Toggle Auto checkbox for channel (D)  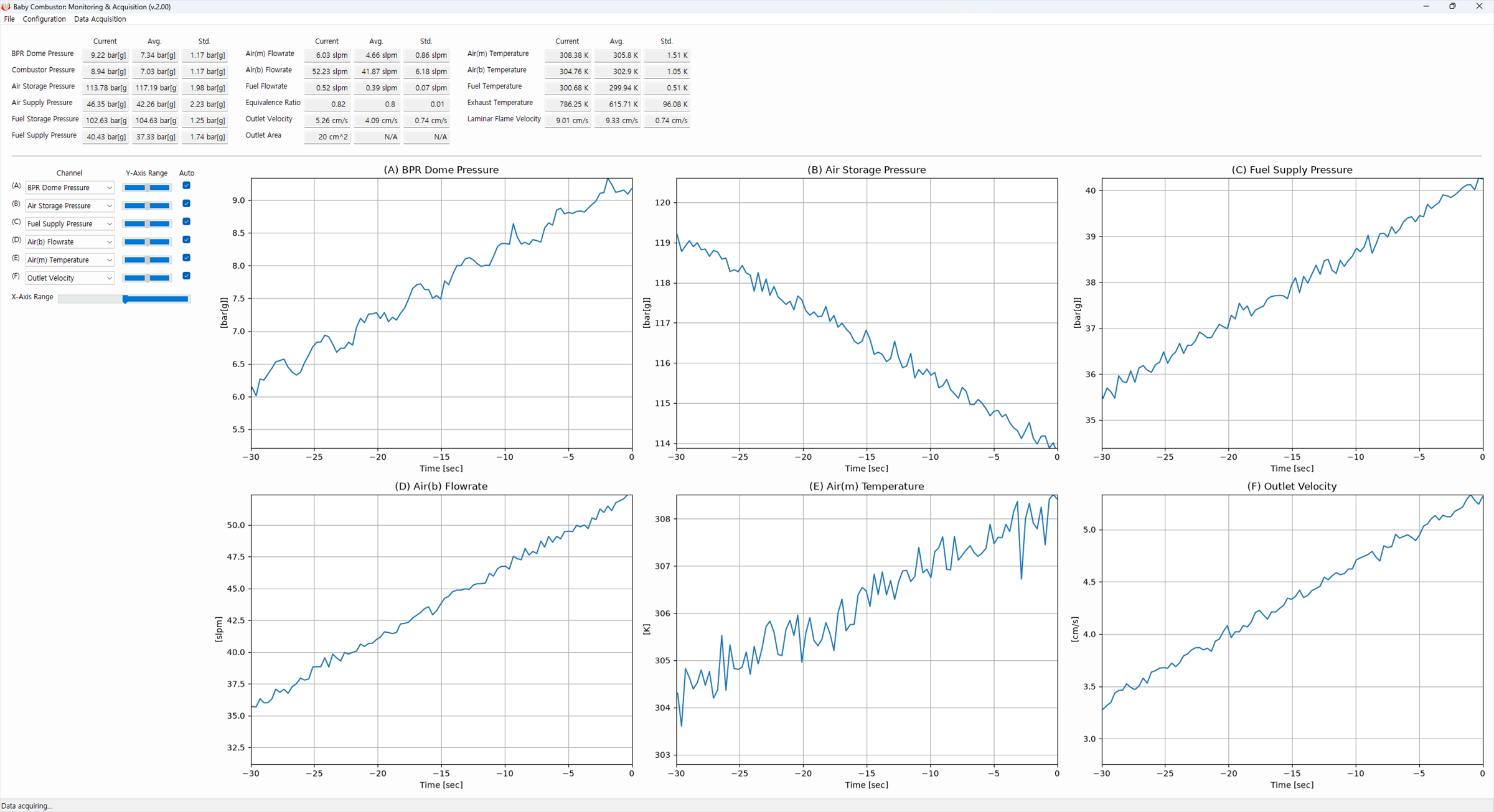pyautogui.click(x=186, y=240)
